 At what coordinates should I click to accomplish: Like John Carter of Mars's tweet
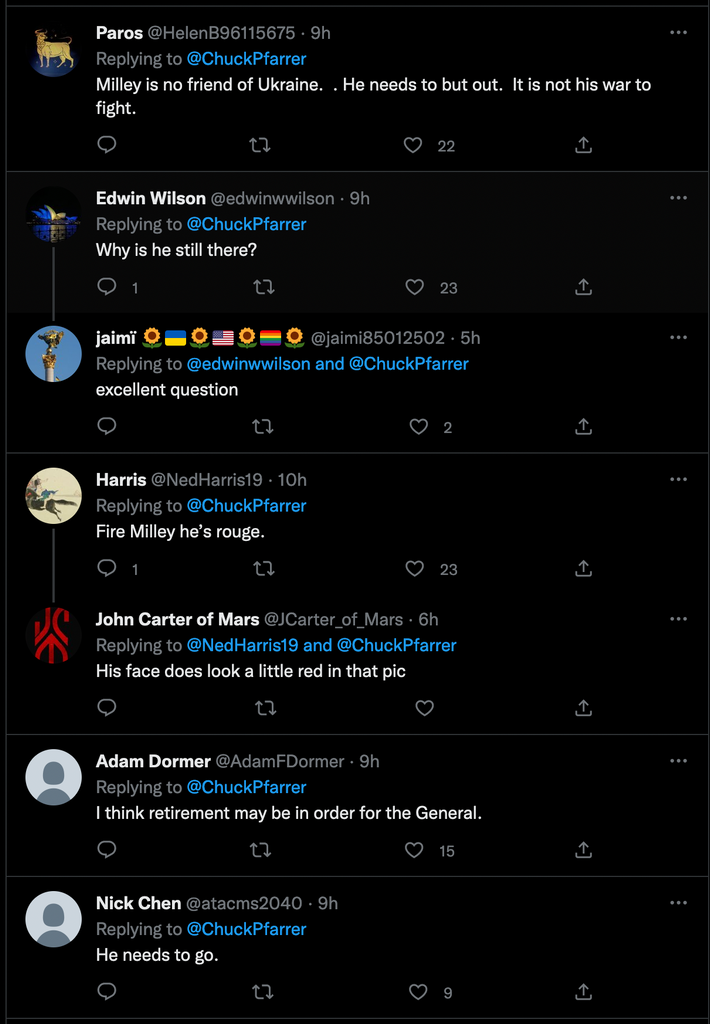click(x=424, y=708)
